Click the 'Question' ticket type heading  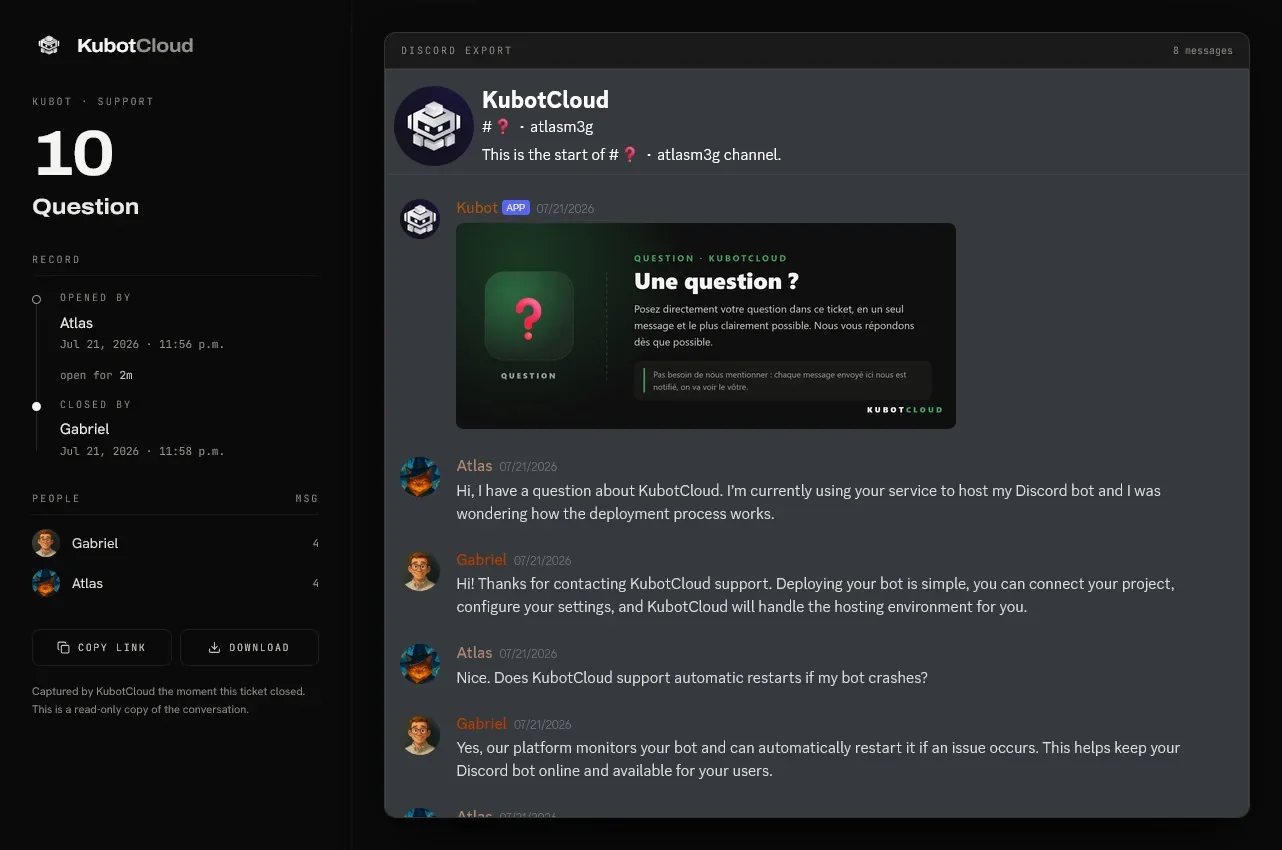(86, 207)
